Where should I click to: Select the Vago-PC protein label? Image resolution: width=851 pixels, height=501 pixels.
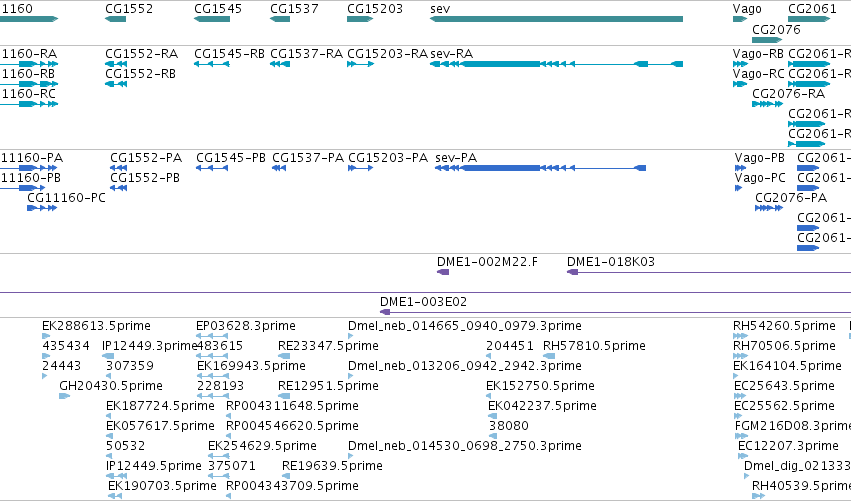pyautogui.click(x=760, y=178)
